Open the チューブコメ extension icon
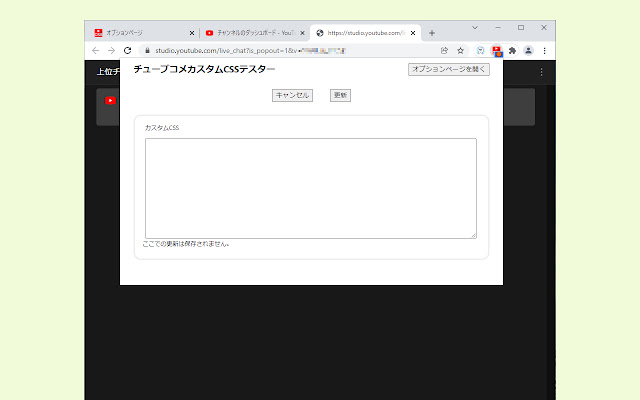Image resolution: width=640 pixels, height=400 pixels. [497, 51]
